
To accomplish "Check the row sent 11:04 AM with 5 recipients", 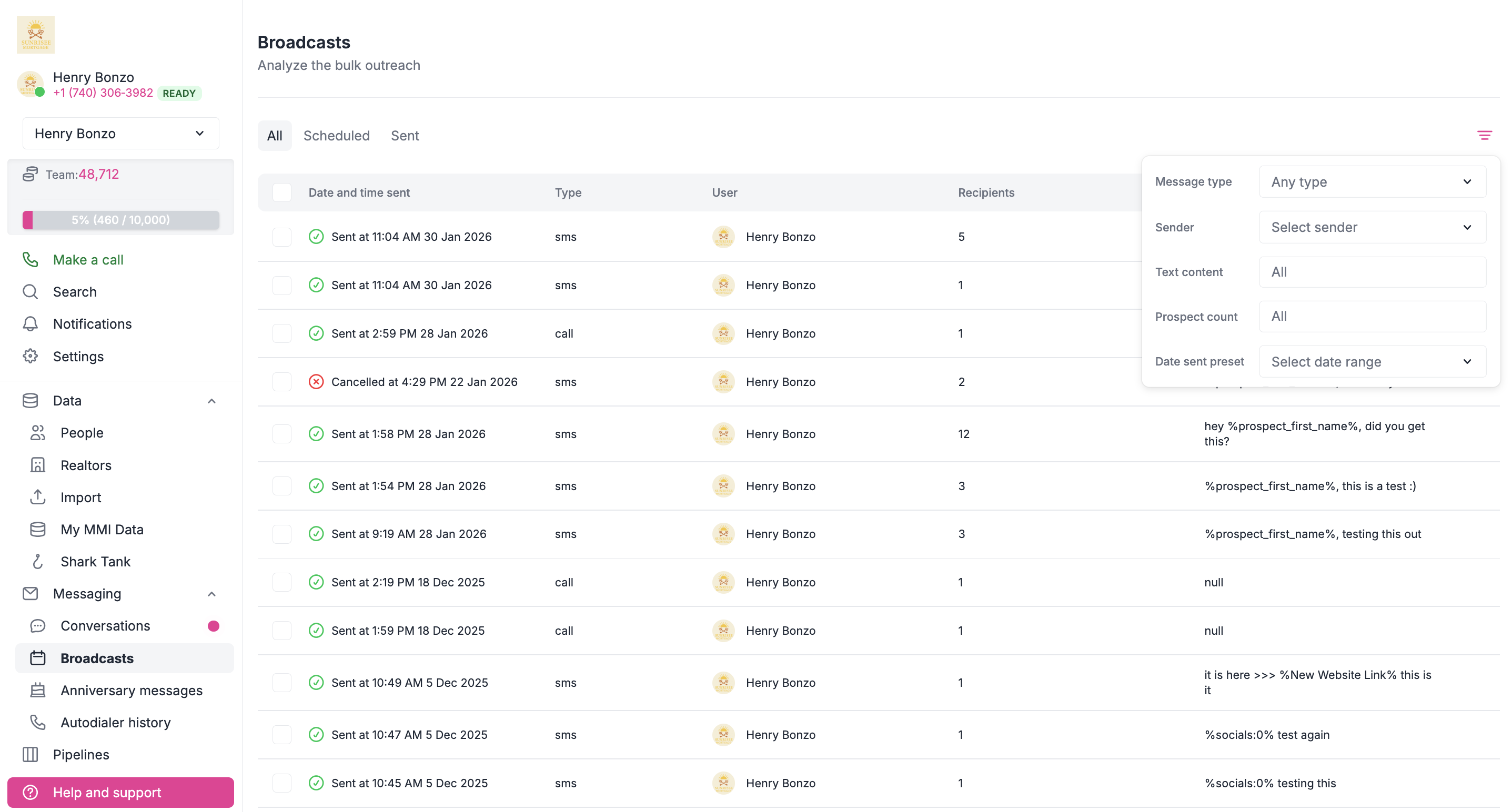I will [282, 237].
